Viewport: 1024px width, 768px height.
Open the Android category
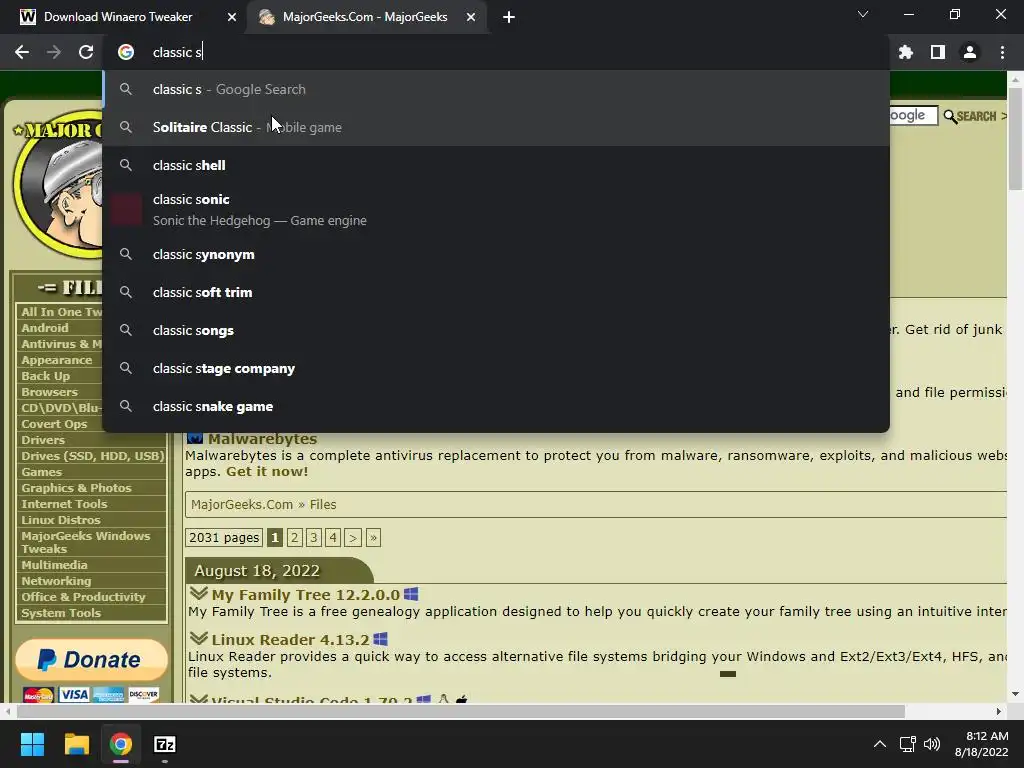44,328
